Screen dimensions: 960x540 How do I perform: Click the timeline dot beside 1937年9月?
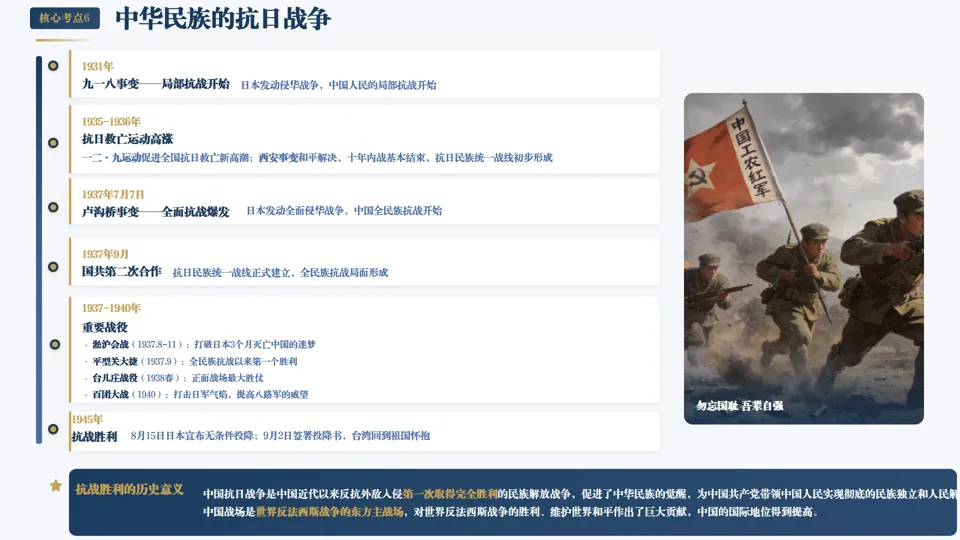tap(53, 267)
